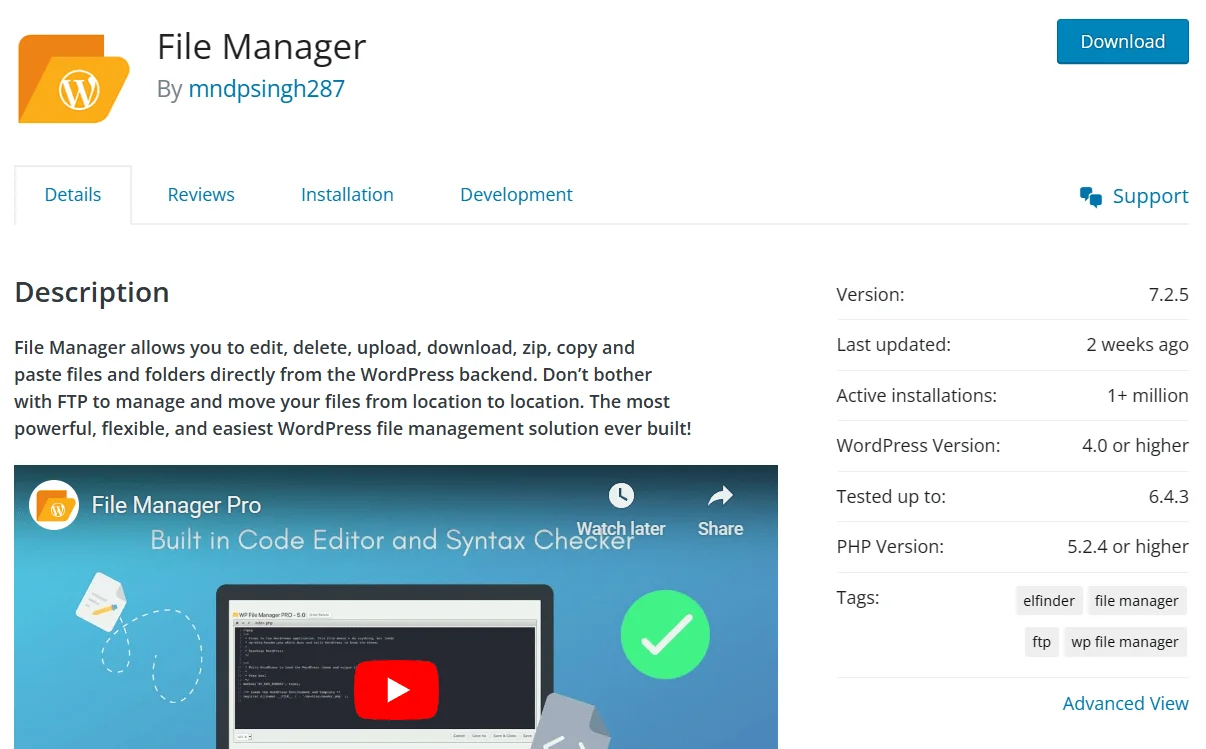
Task: Click the '4.0 or higher' WordPress version value
Action: [x=1135, y=445]
